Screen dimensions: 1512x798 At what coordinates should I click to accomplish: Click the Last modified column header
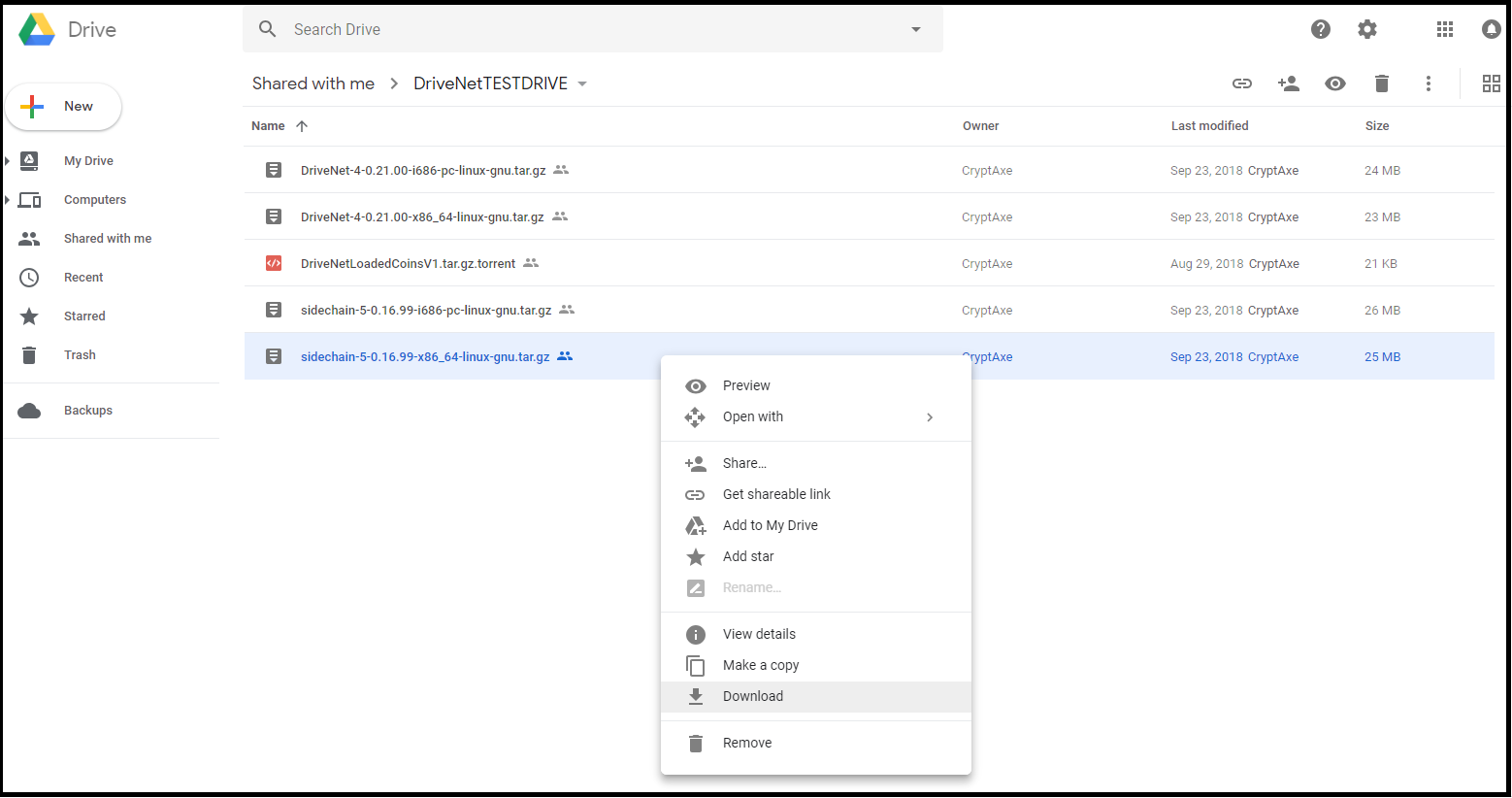click(1209, 126)
